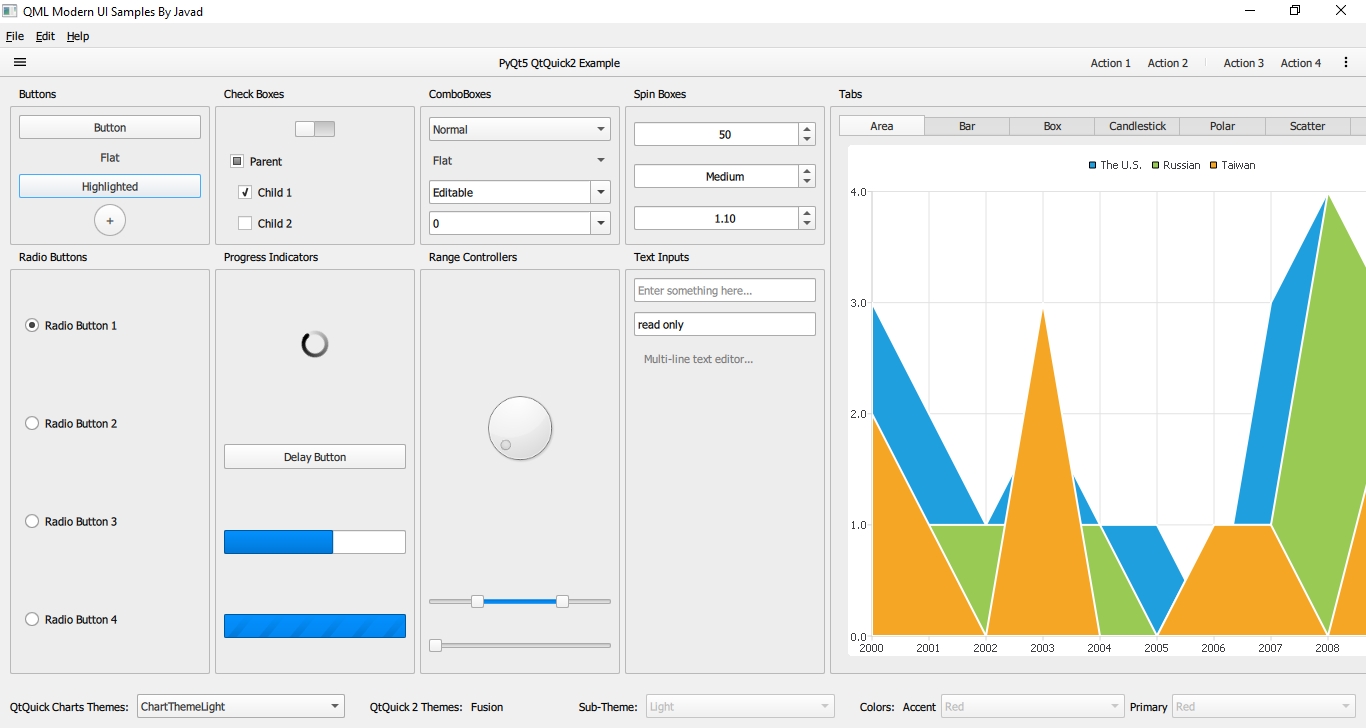The image size is (1366, 728).
Task: Switch to the Polar chart tab
Action: tap(1222, 126)
